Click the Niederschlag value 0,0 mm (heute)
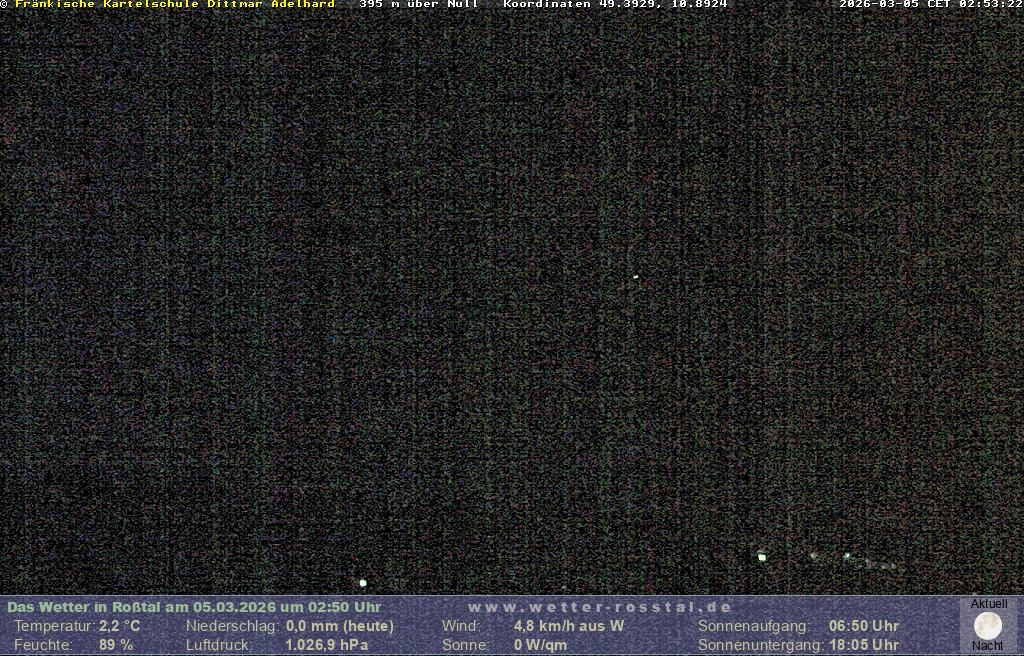The height and width of the screenshot is (656, 1024). (340, 626)
